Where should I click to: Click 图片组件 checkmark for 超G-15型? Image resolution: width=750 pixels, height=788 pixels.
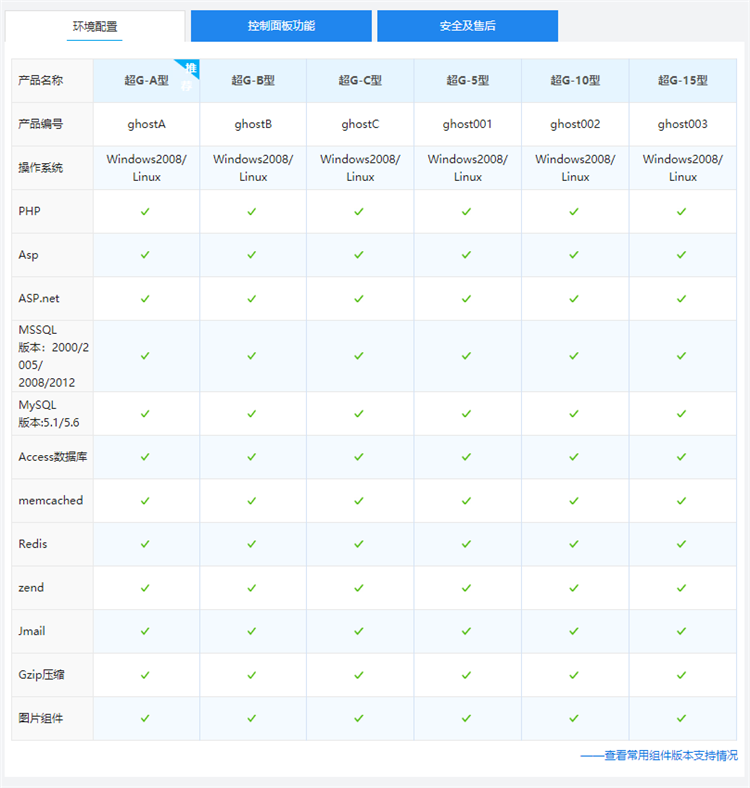pos(682,718)
